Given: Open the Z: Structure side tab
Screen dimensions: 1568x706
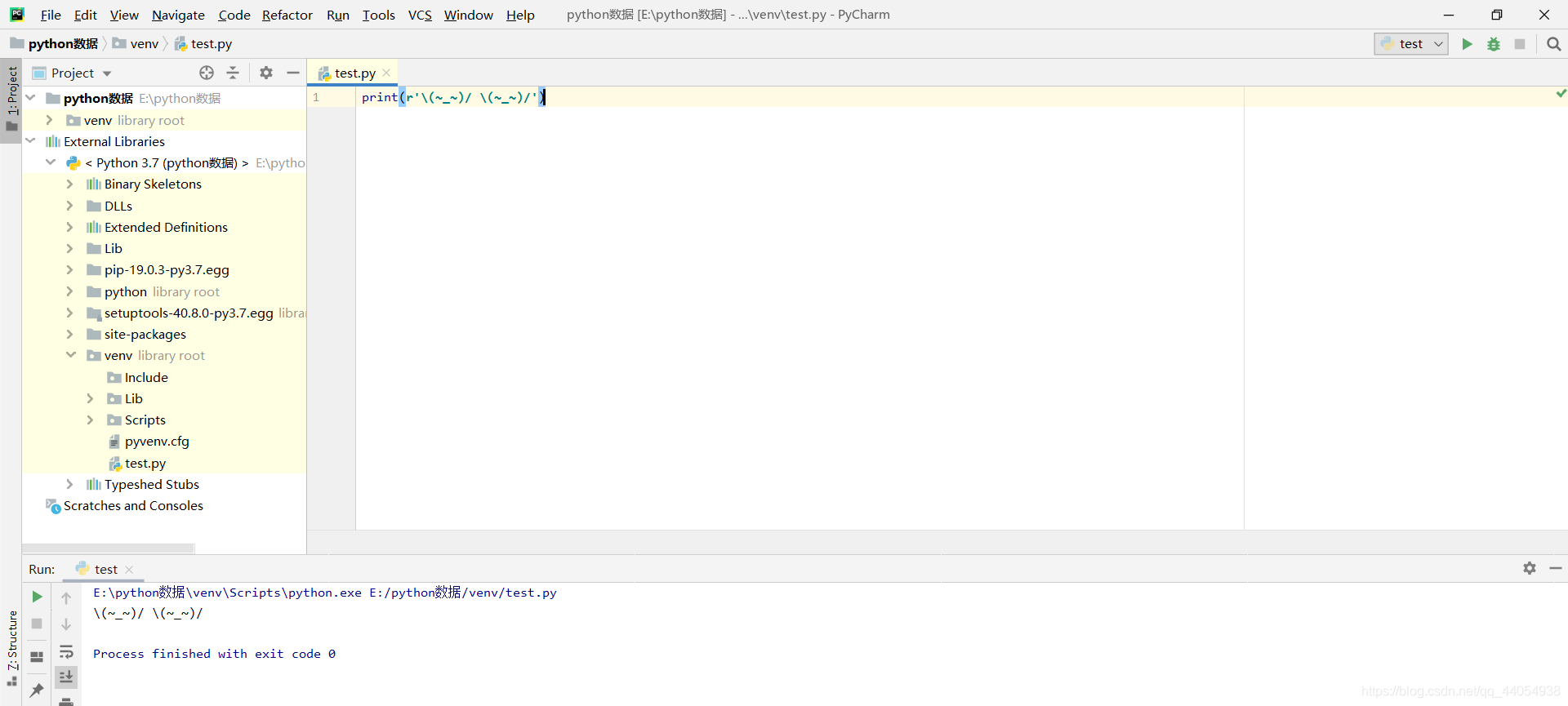Looking at the screenshot, I should (x=11, y=647).
